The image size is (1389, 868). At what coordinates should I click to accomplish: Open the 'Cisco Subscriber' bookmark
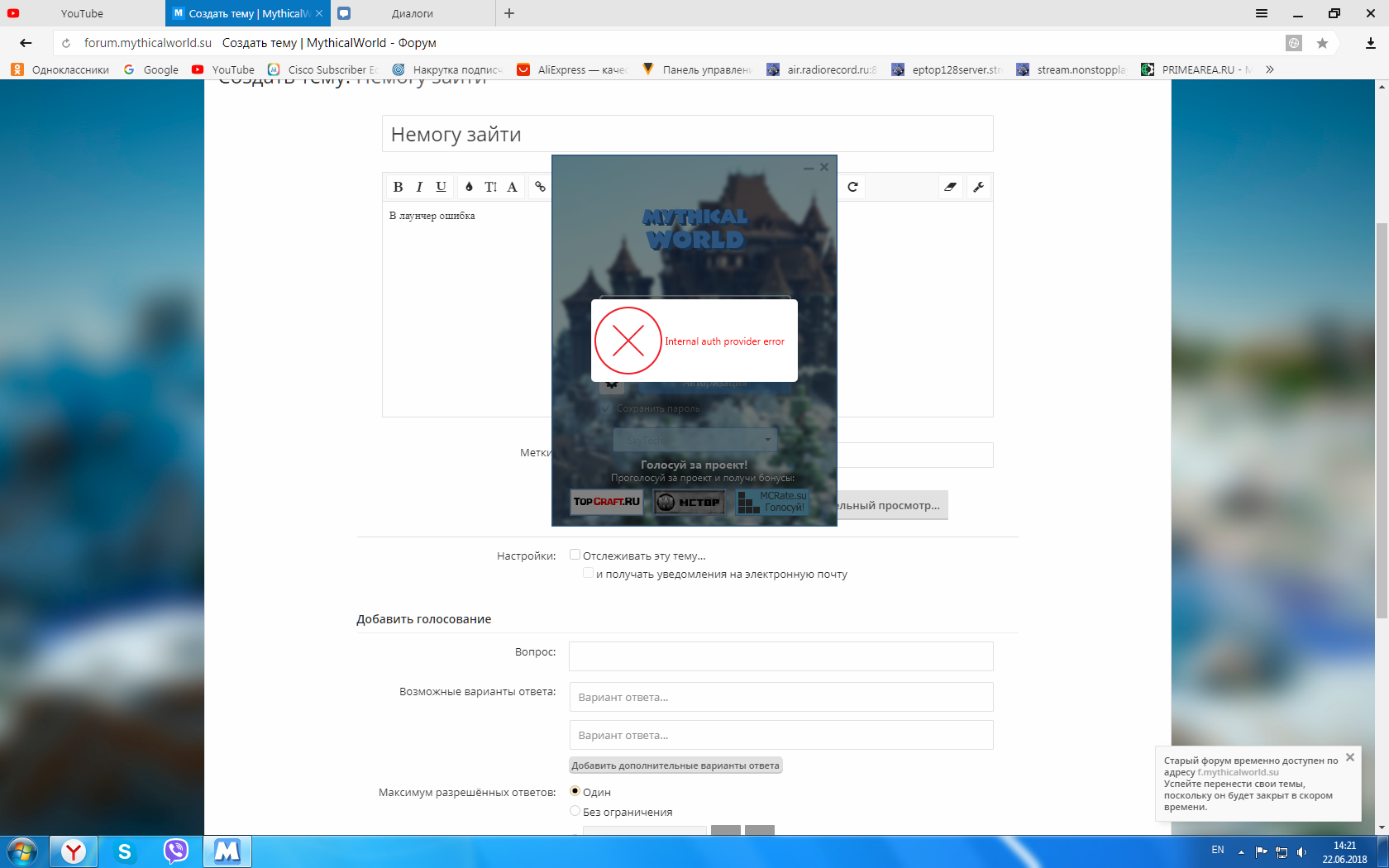pyautogui.click(x=322, y=69)
